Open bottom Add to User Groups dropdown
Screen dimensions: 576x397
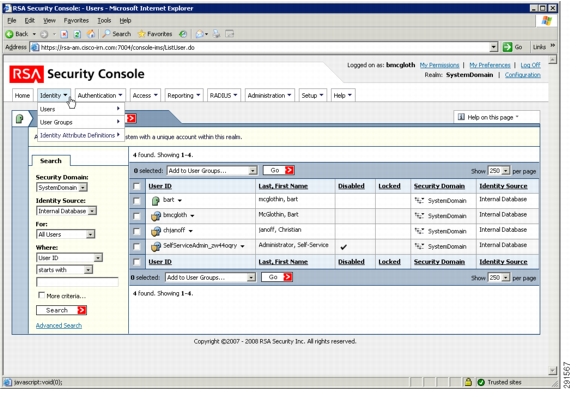point(210,277)
